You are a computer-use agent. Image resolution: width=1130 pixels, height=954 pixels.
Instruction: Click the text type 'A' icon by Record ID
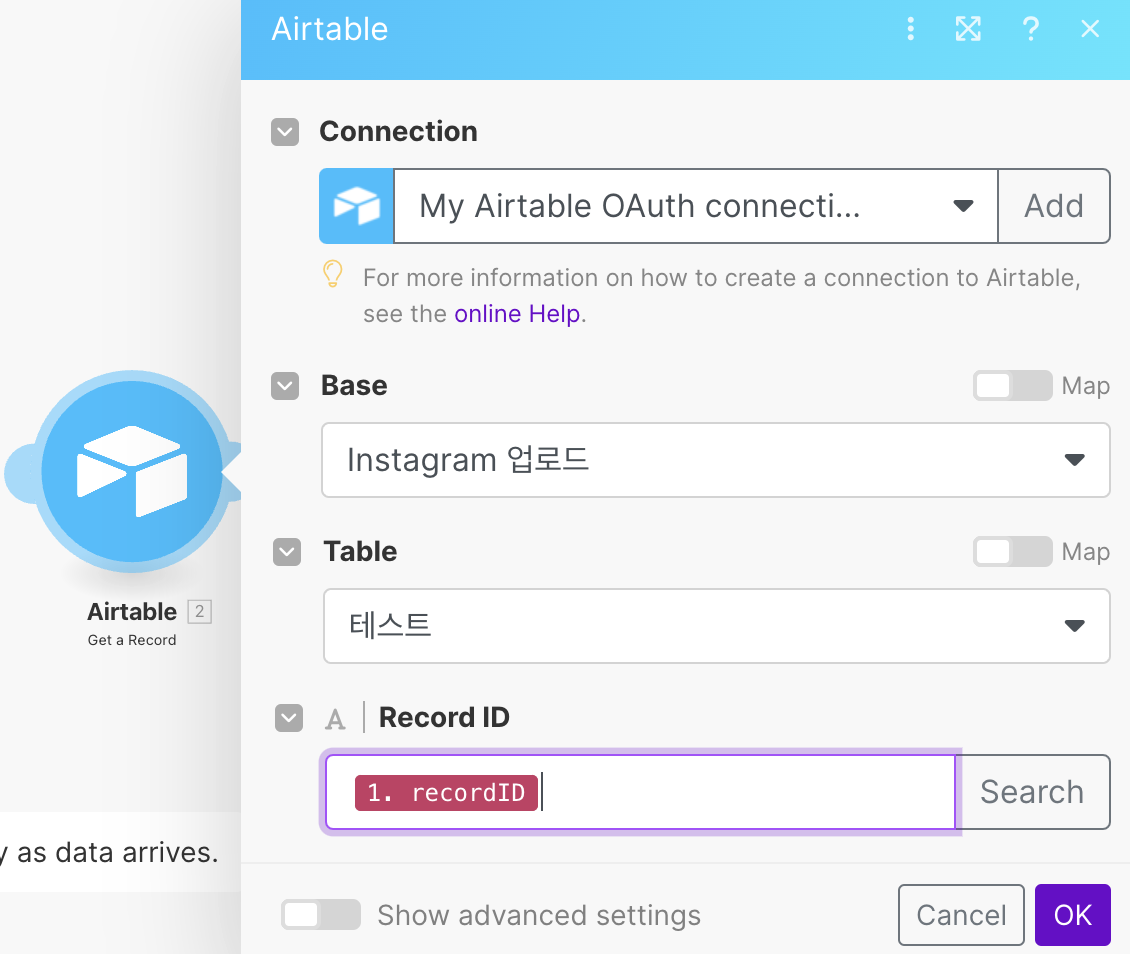click(x=335, y=718)
